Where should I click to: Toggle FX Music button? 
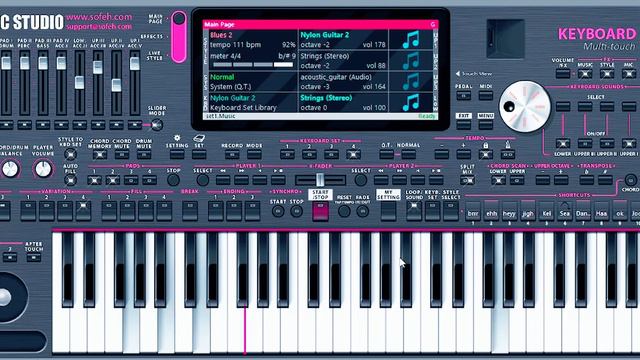[585, 74]
